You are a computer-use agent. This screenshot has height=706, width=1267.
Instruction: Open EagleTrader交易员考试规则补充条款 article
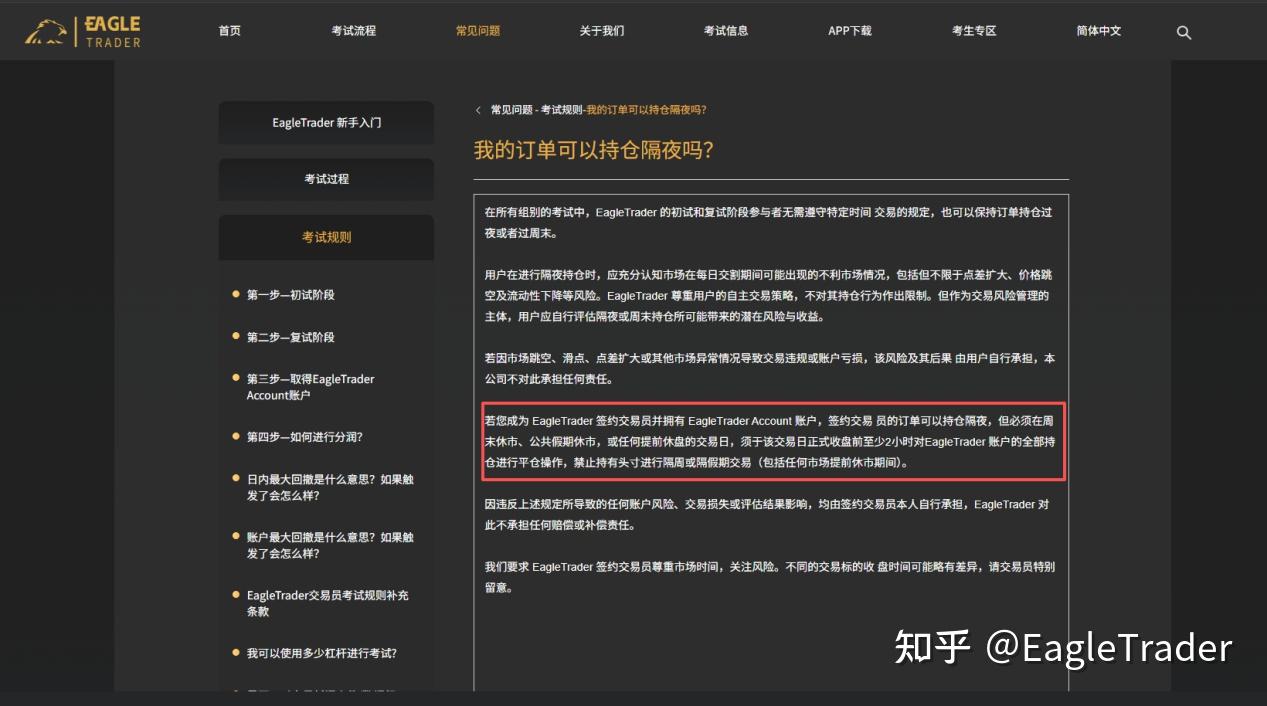(x=328, y=603)
